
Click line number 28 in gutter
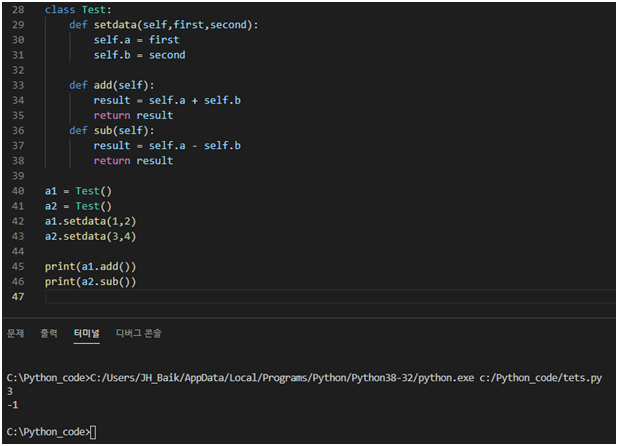[x=18, y=9]
